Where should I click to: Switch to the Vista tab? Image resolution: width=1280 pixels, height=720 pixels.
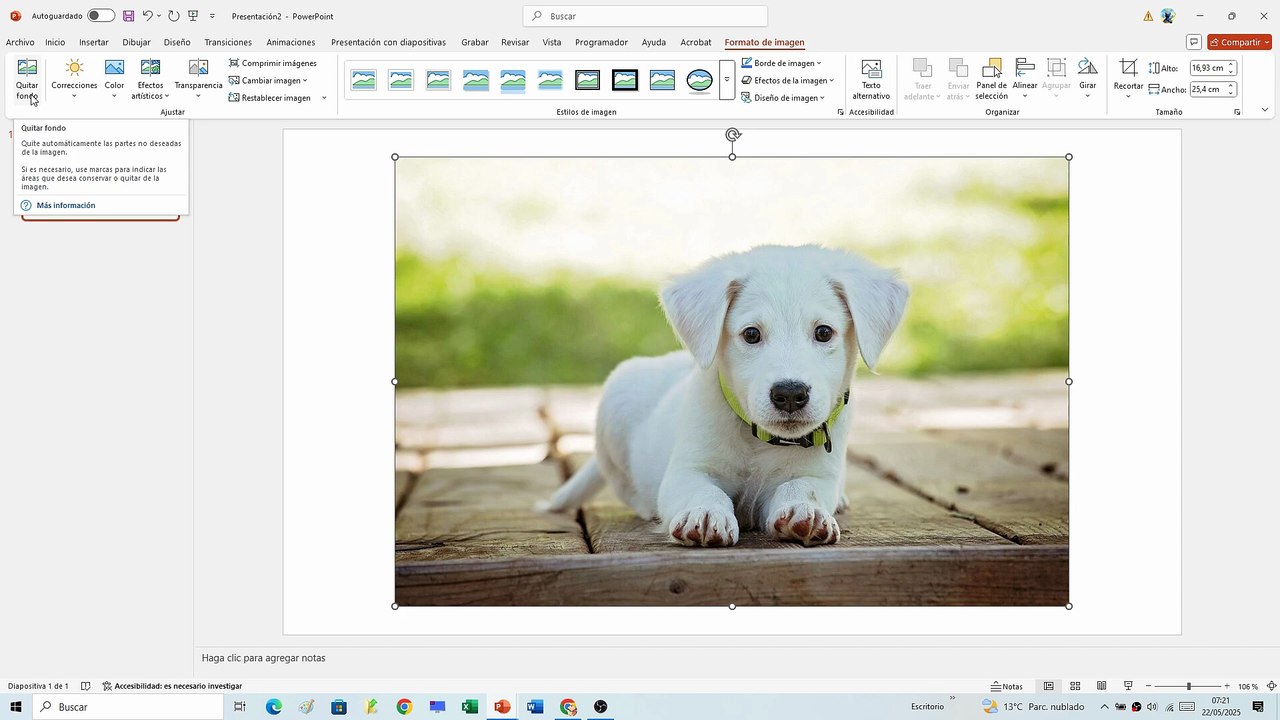click(x=552, y=42)
